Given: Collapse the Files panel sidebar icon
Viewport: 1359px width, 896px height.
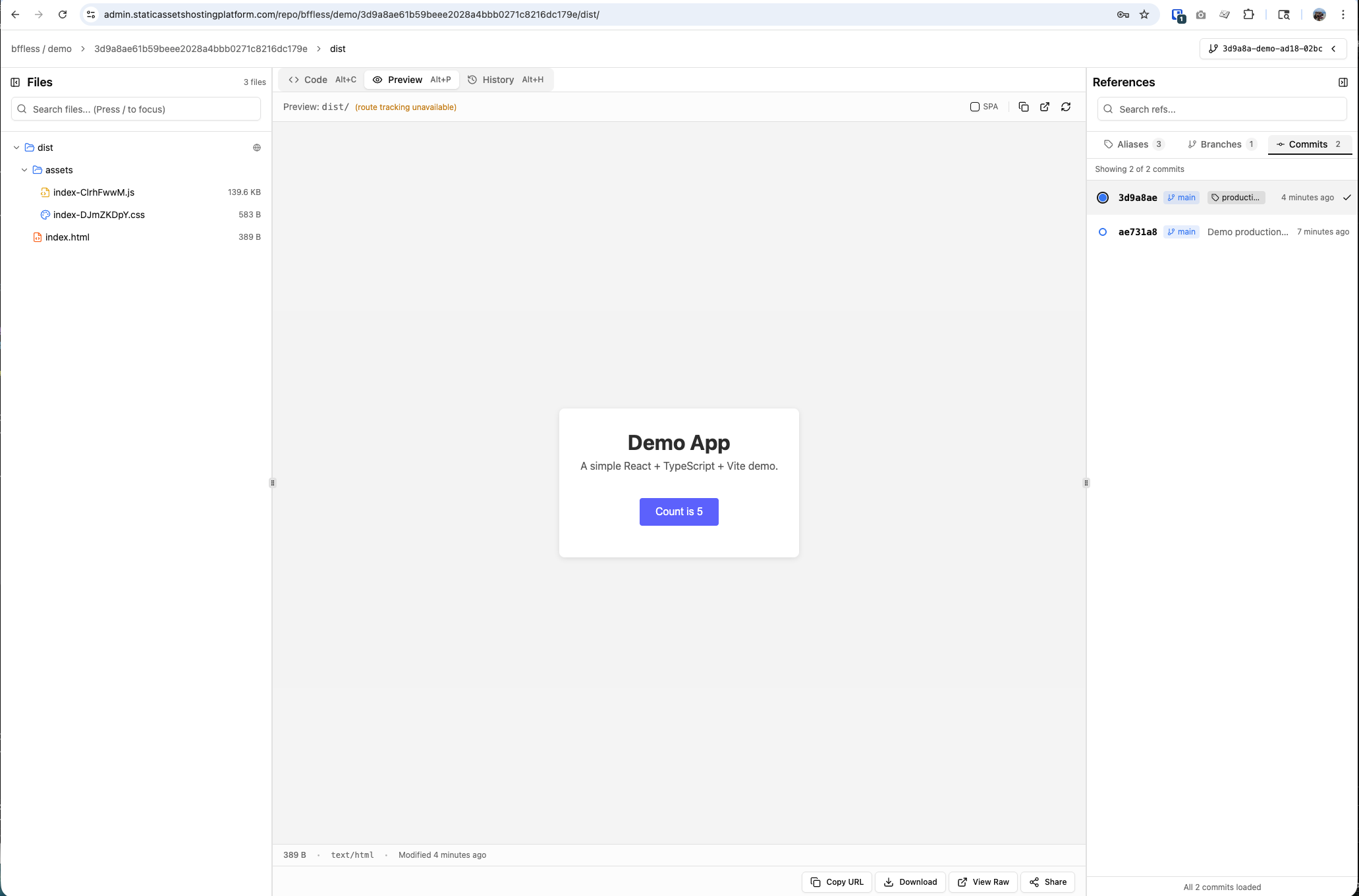Looking at the screenshot, I should pos(15,82).
